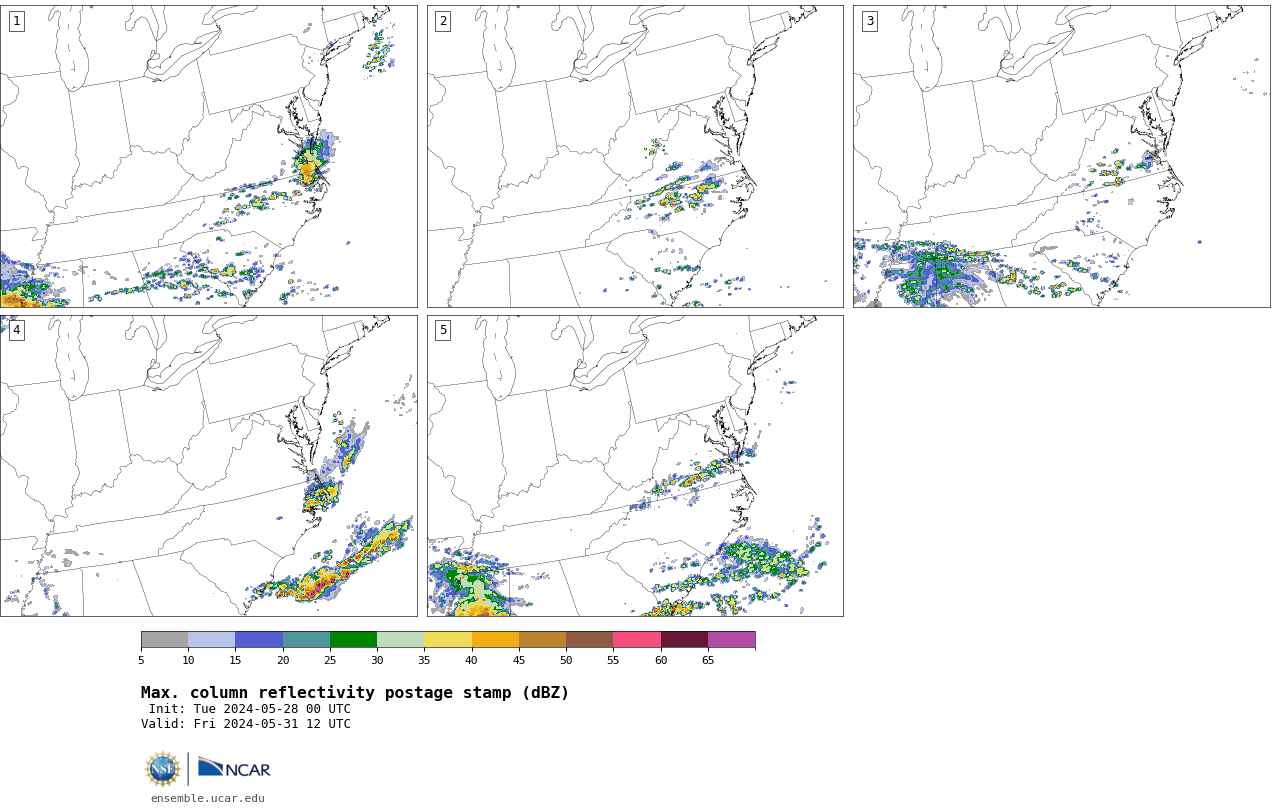Viewport: 1280px width, 809px height.
Task: Click the colorbar tick label 20
Action: tap(283, 660)
